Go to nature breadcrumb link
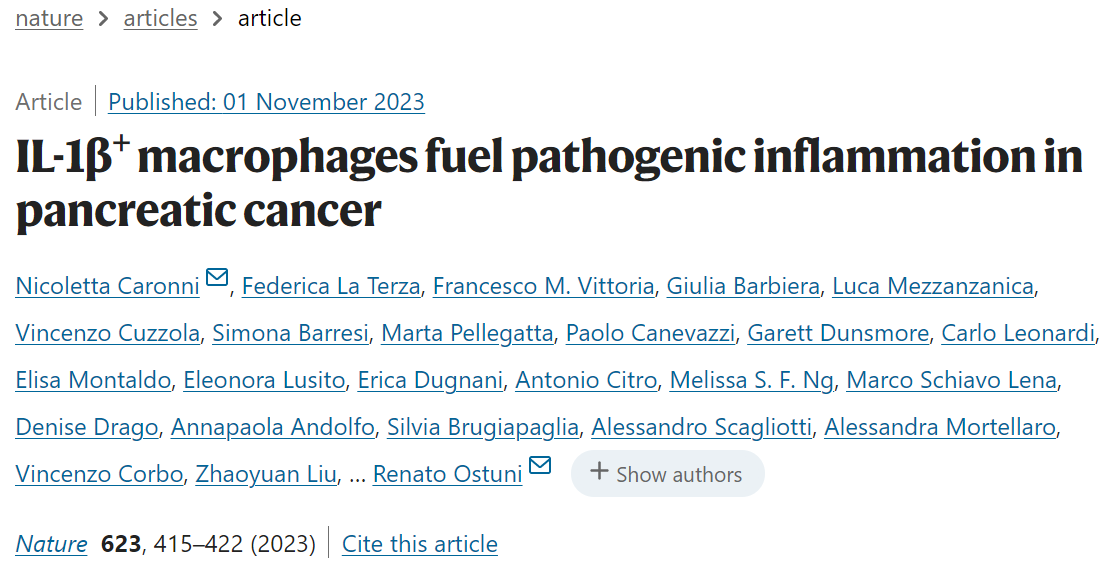 click(49, 18)
